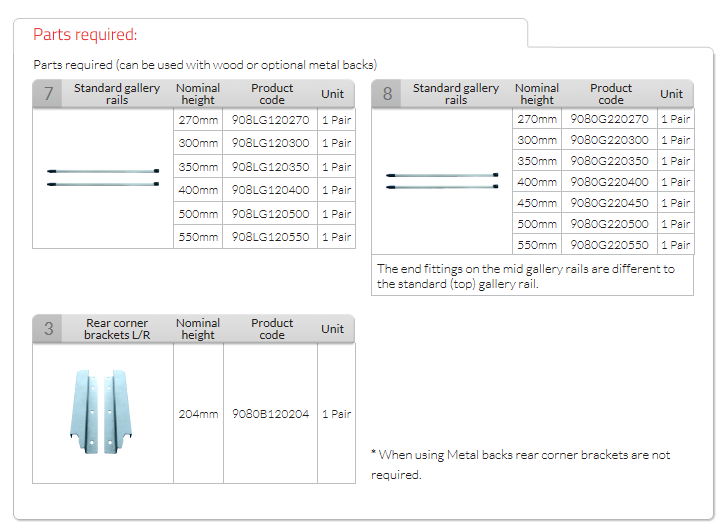Click the 204mm nominal height cell
This screenshot has height=529, width=724.
pyautogui.click(x=198, y=414)
